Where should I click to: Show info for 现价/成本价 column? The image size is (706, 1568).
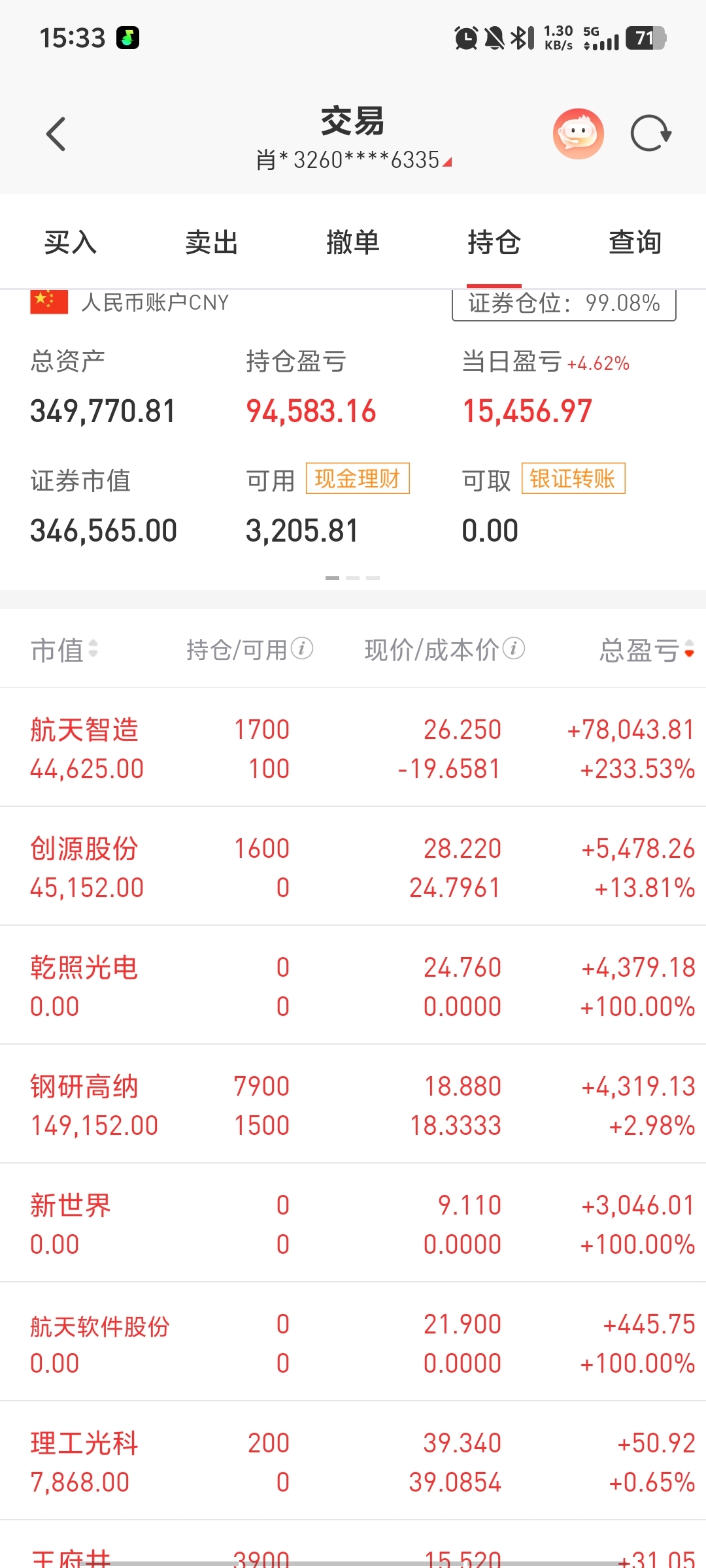tap(514, 649)
